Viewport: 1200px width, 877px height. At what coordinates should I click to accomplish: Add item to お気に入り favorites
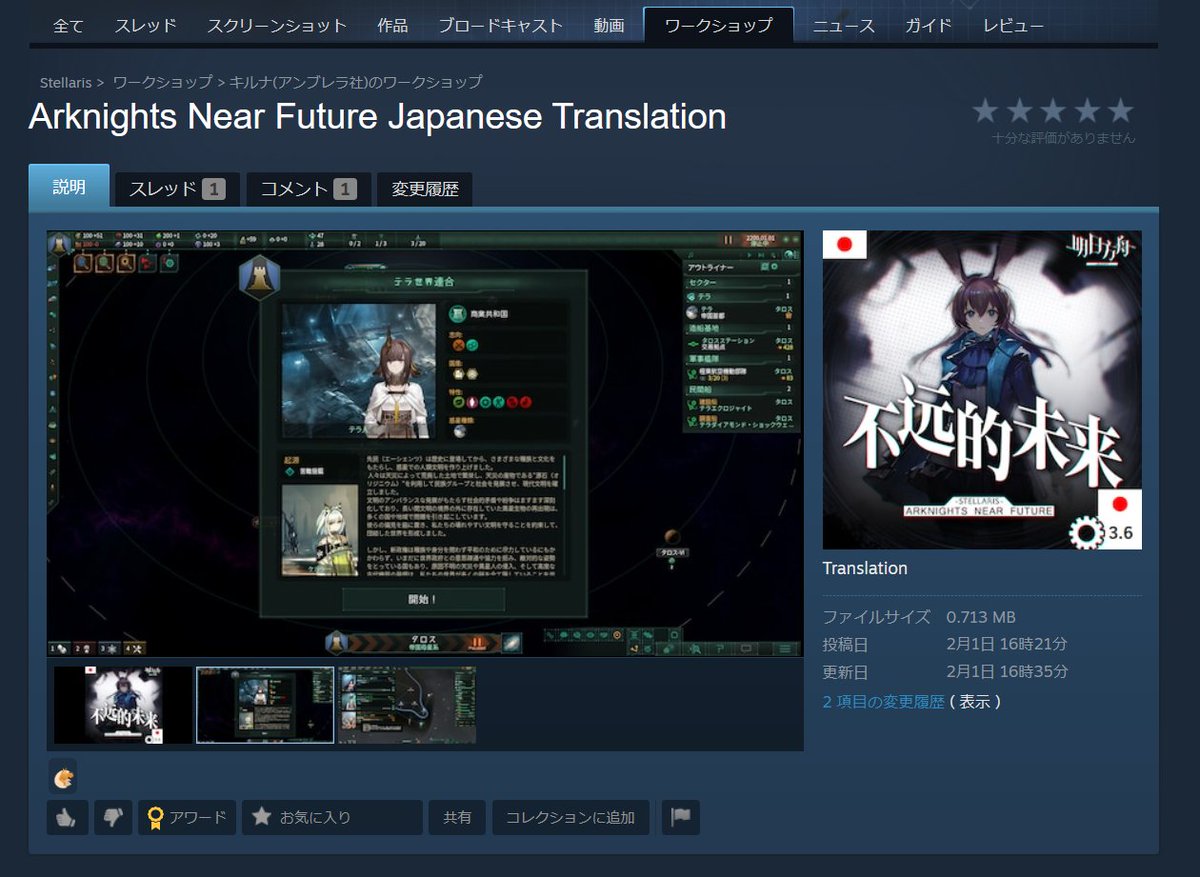332,817
